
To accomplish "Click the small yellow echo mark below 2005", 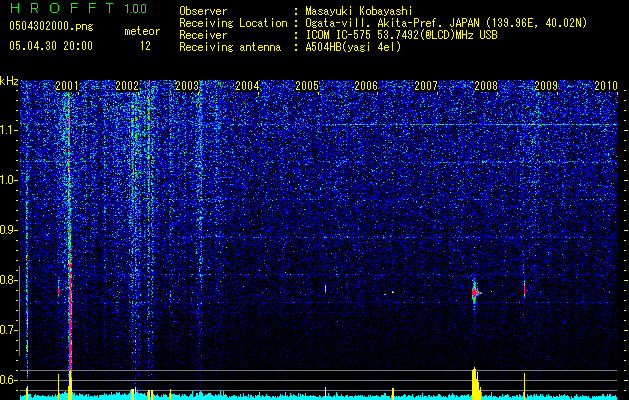I will pyautogui.click(x=325, y=289).
